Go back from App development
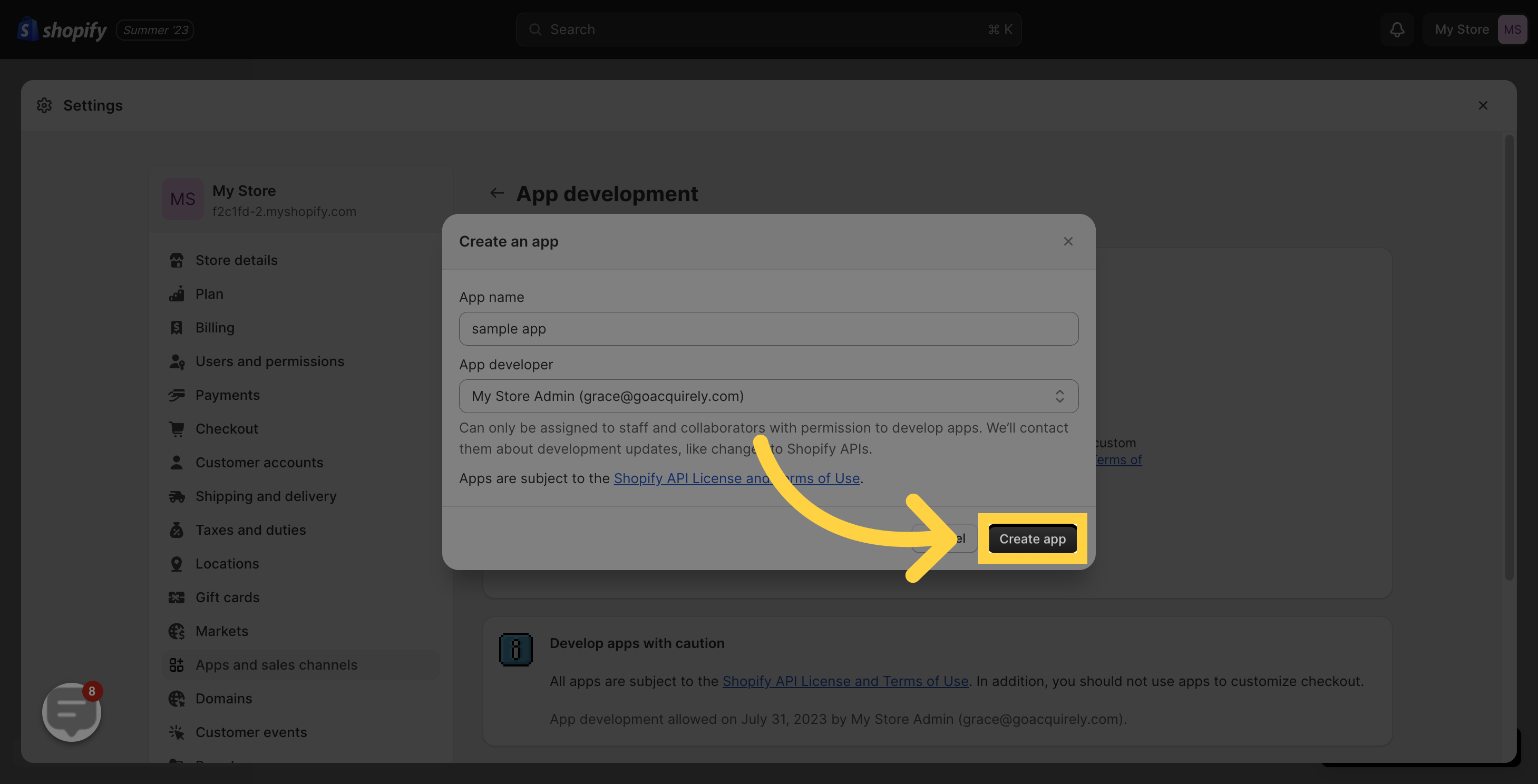 [x=497, y=193]
